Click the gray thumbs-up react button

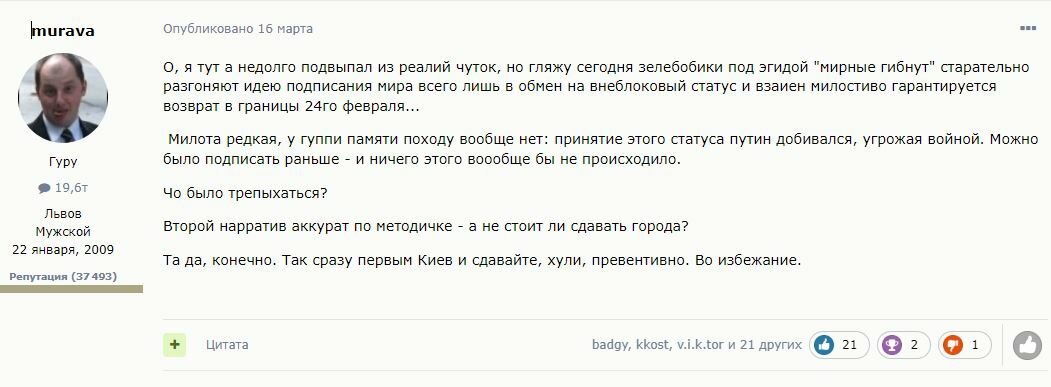pyautogui.click(x=1027, y=345)
